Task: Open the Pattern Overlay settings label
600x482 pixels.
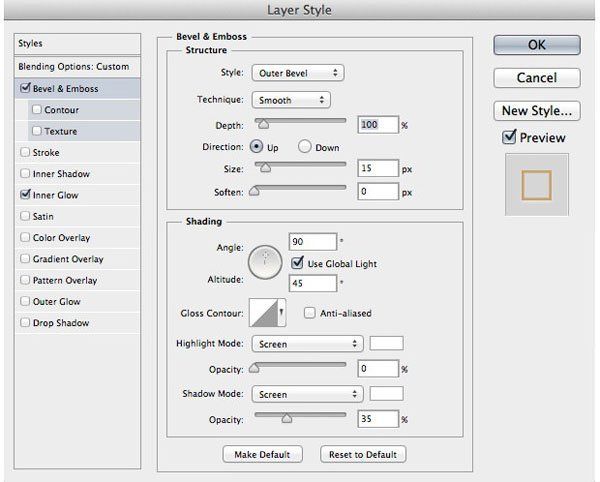Action: [65, 280]
